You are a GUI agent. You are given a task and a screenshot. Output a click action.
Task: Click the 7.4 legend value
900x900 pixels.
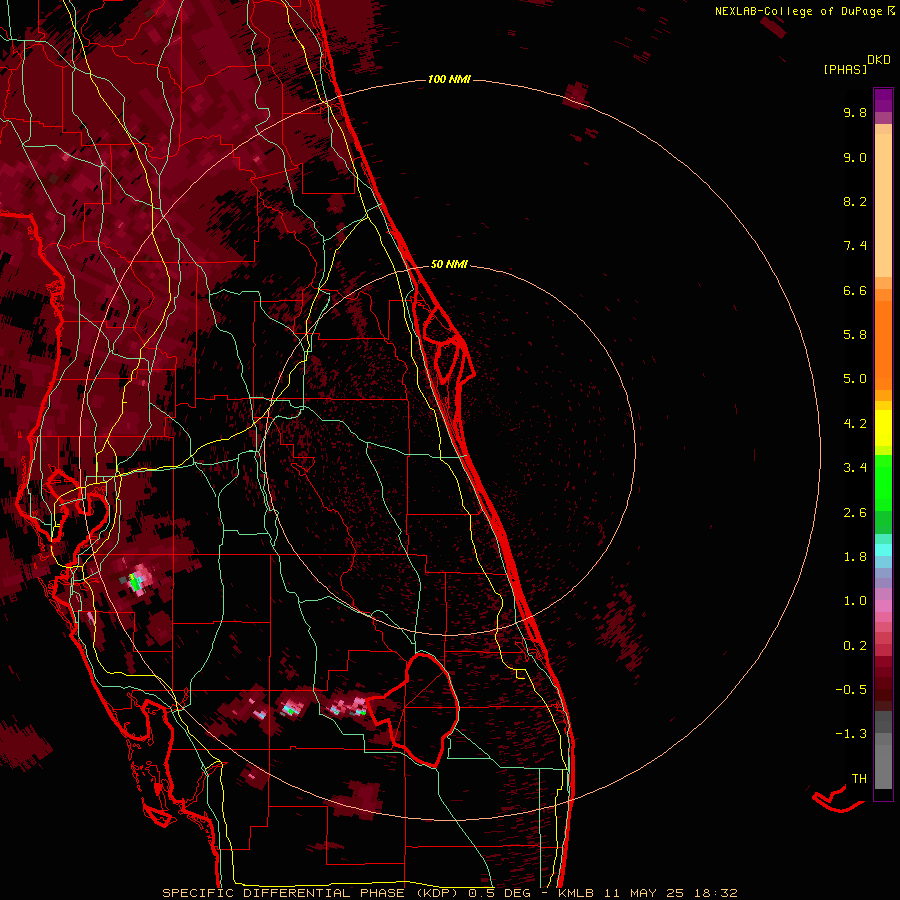[x=855, y=246]
